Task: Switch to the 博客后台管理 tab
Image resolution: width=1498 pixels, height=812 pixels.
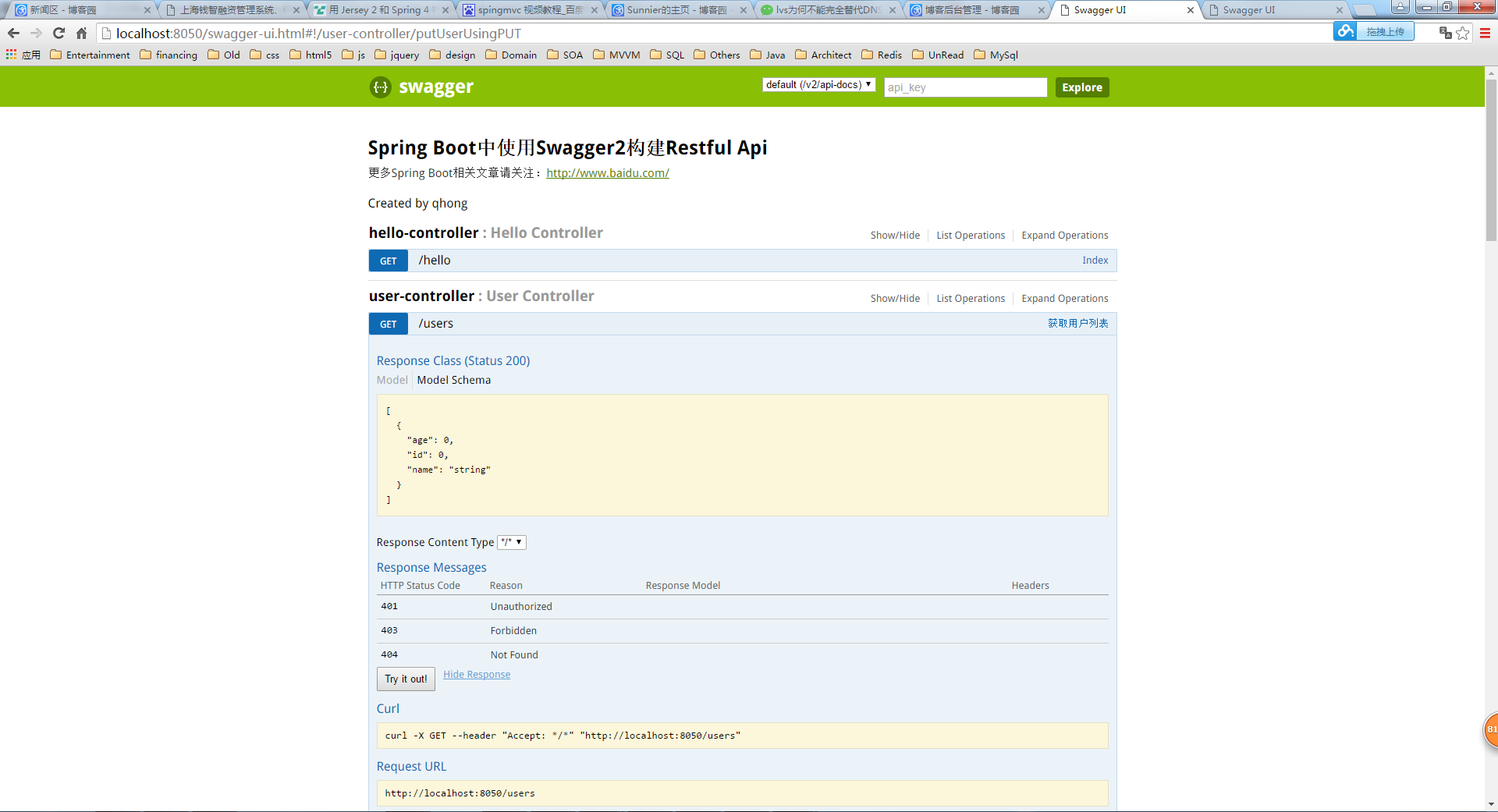Action: tap(978, 10)
